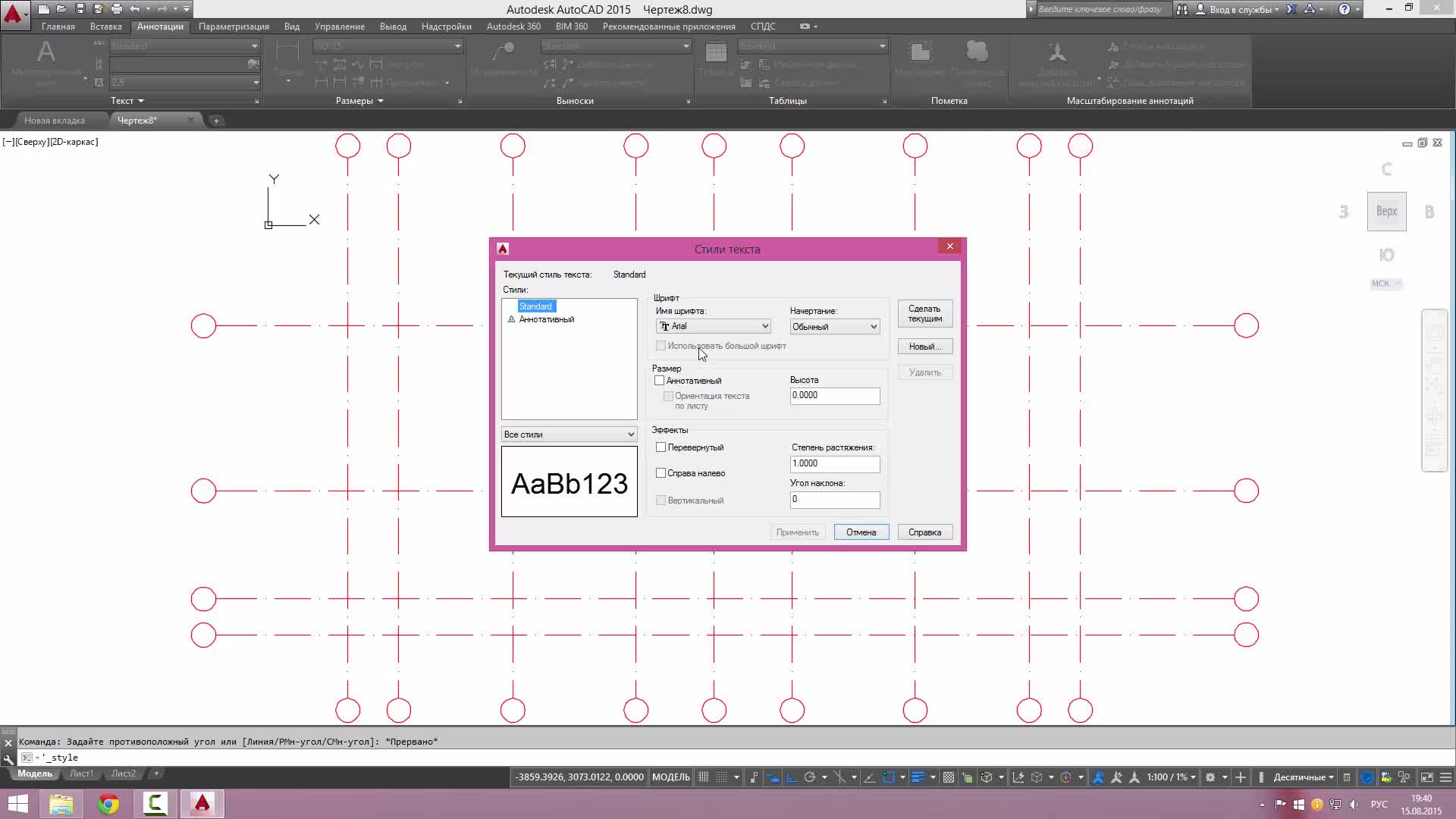Image resolution: width=1456 pixels, height=819 pixels.
Task: Click the Save As icon in quick access toolbar
Action: pyautogui.click(x=98, y=9)
